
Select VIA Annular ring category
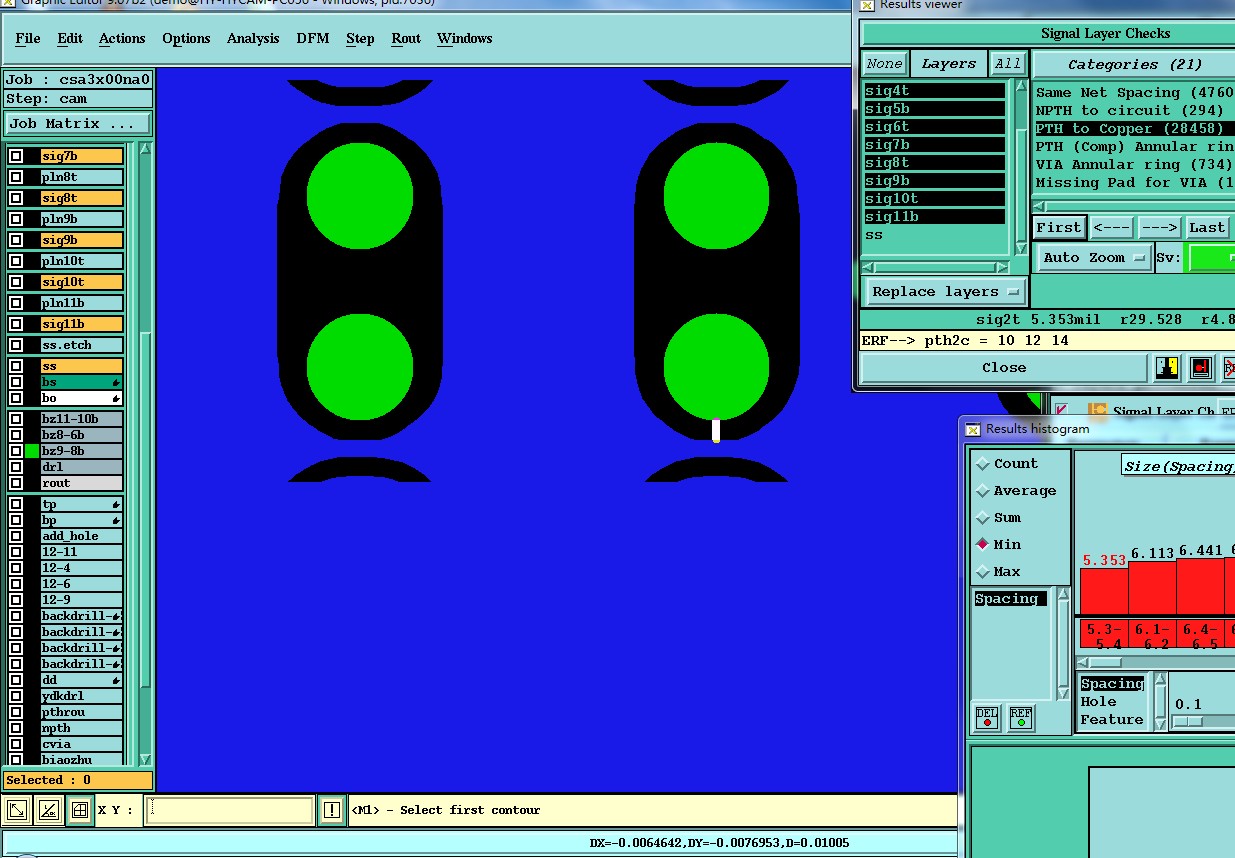[1134, 165]
